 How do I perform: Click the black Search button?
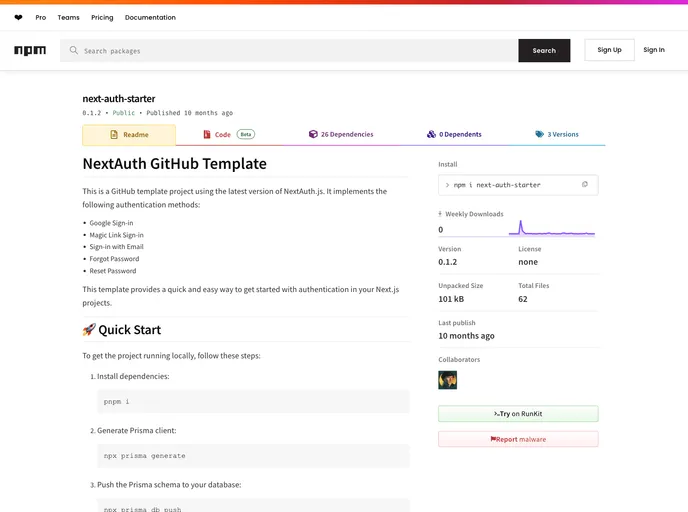[x=544, y=50]
